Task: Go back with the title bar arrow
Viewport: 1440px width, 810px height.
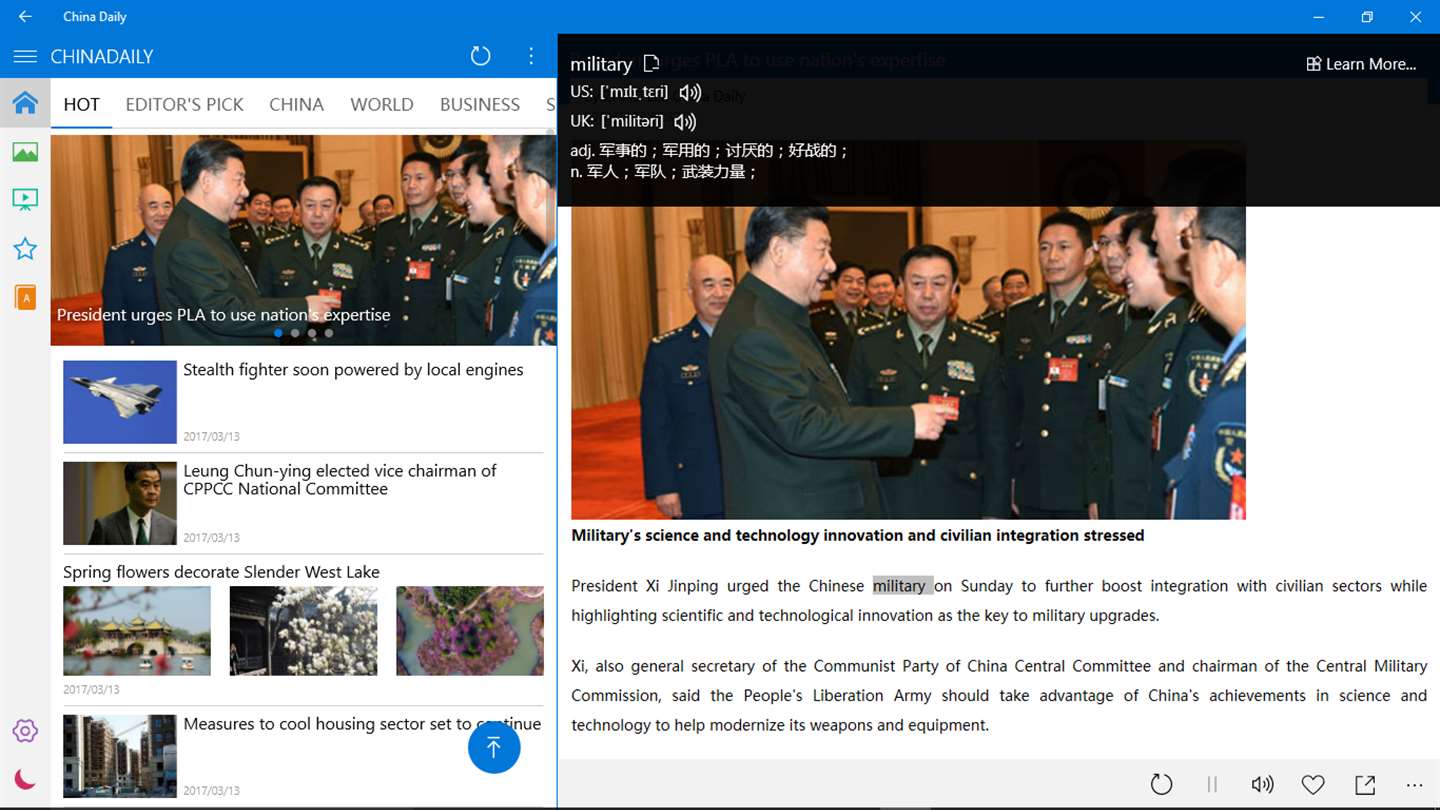Action: click(x=25, y=16)
